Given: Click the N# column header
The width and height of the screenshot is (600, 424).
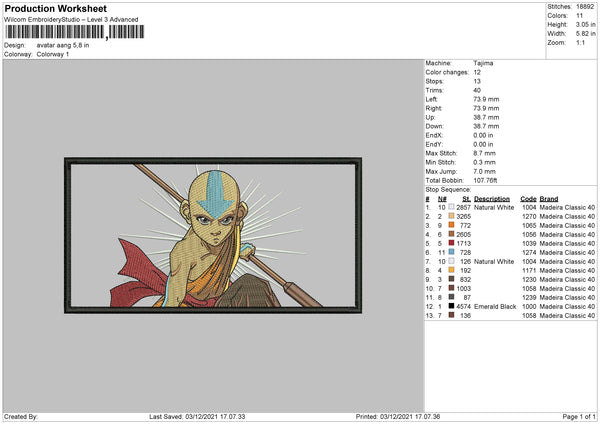Looking at the screenshot, I should click(442, 199).
